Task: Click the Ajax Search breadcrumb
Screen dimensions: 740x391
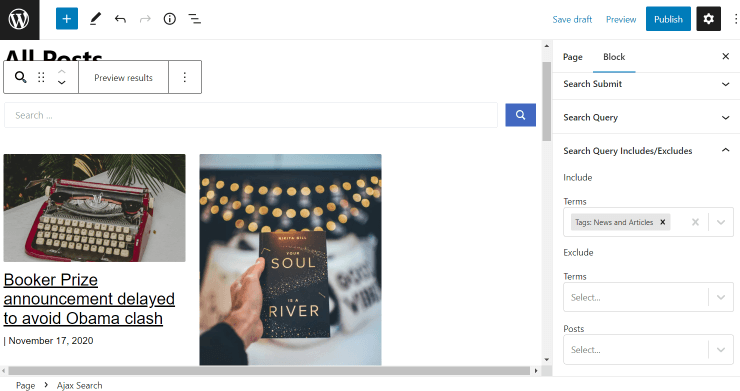Action: click(x=79, y=385)
